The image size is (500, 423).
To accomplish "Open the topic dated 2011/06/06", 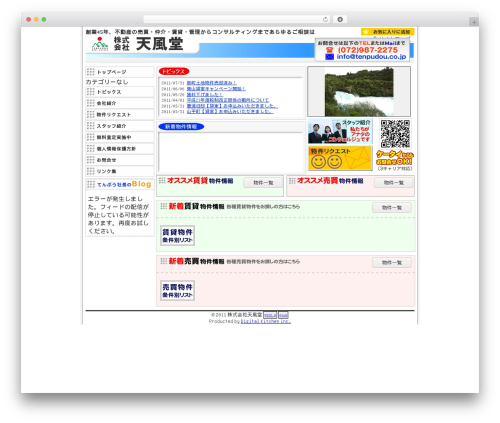I will tap(216, 89).
